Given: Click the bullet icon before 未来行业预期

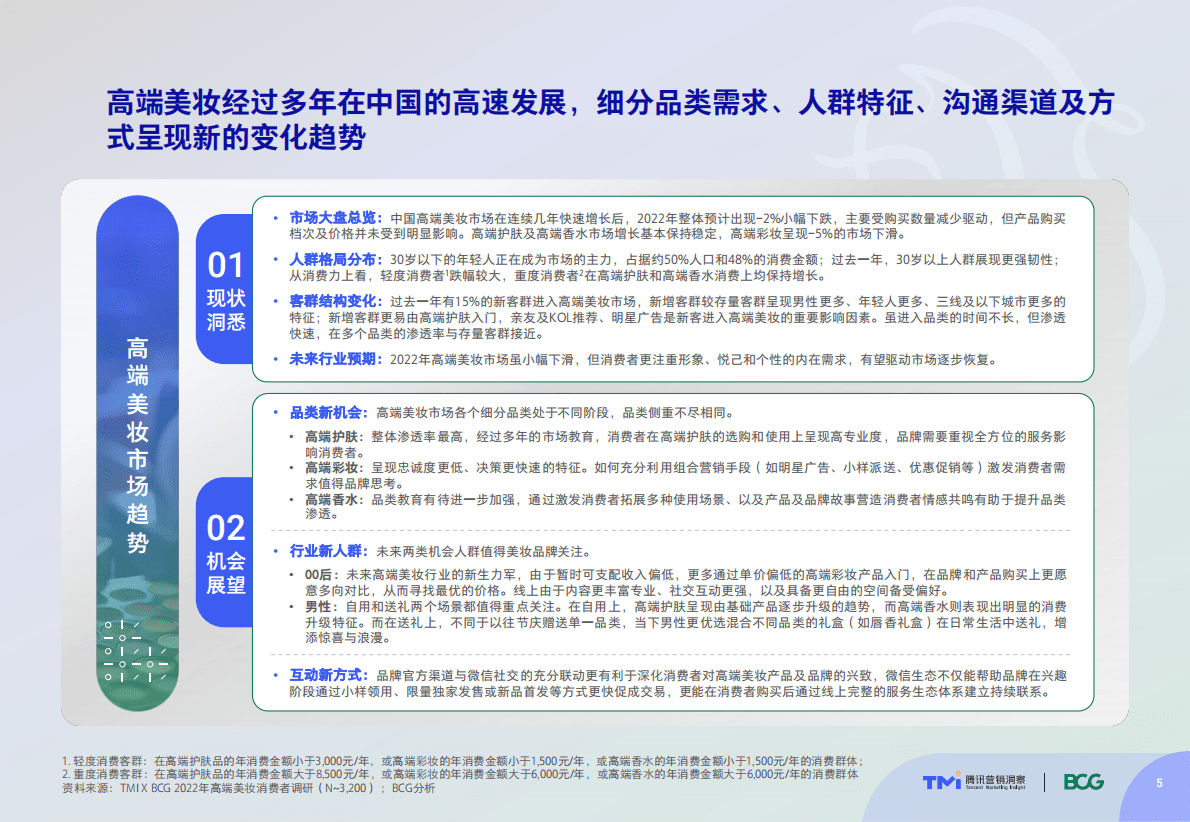Looking at the screenshot, I should [277, 358].
